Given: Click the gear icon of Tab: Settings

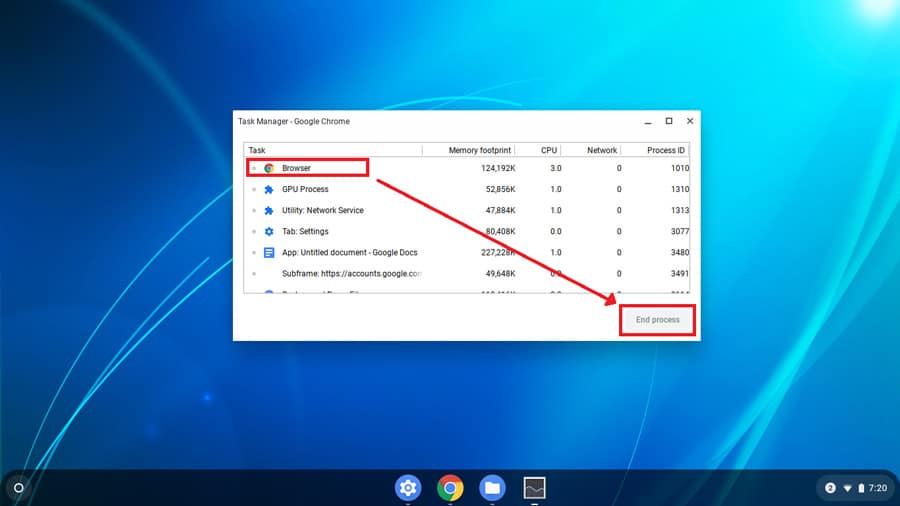Looking at the screenshot, I should point(269,231).
